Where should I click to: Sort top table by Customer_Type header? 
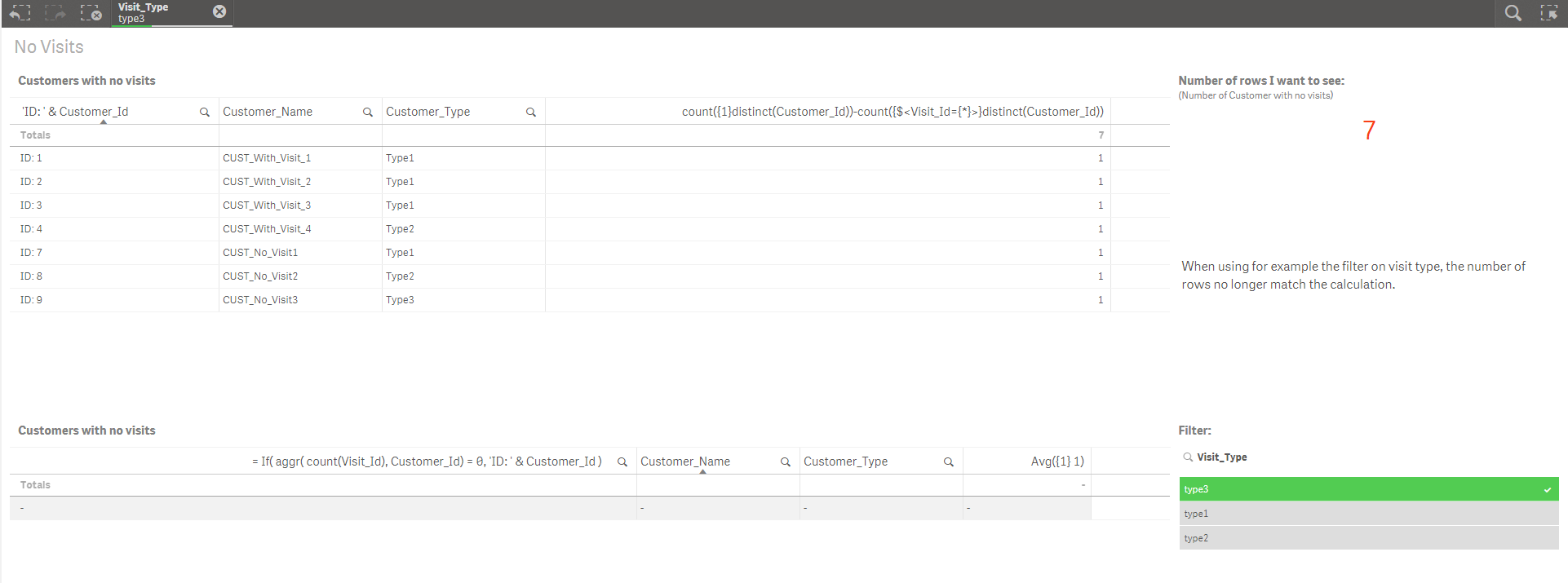pos(427,112)
